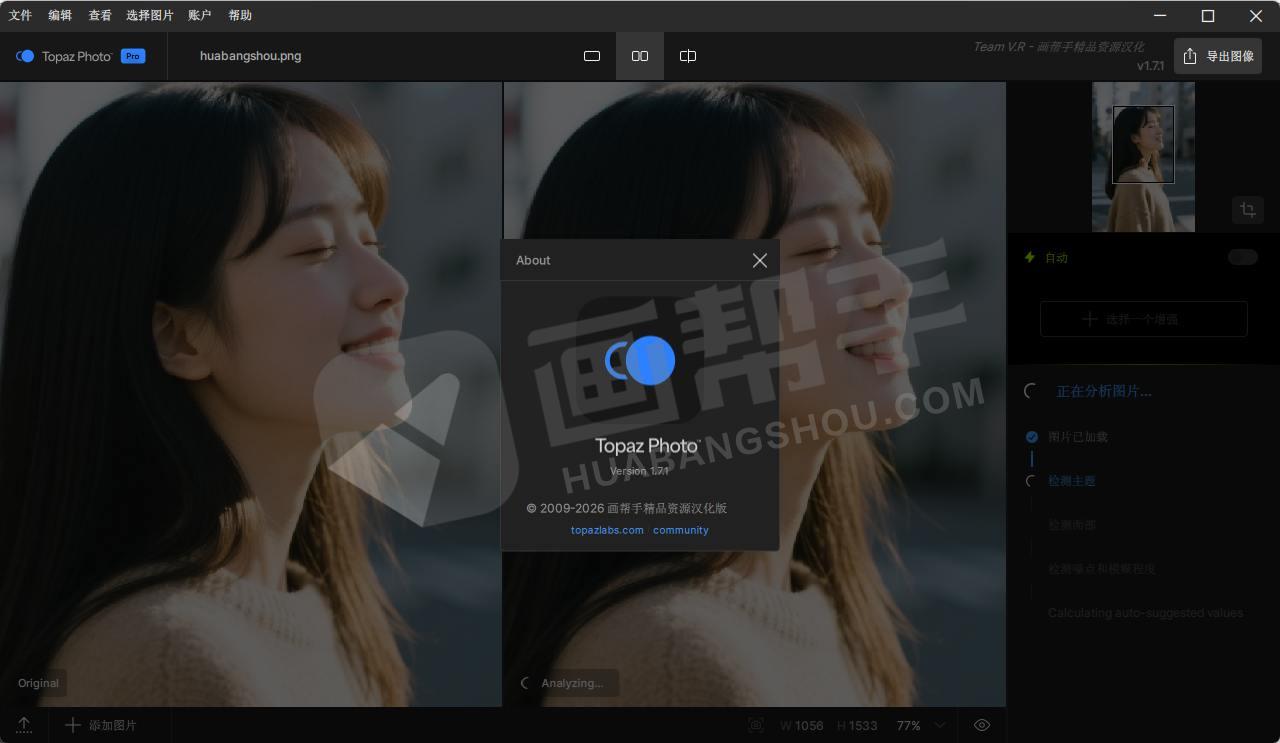
Task: Open the 账户 menu
Action: (200, 15)
